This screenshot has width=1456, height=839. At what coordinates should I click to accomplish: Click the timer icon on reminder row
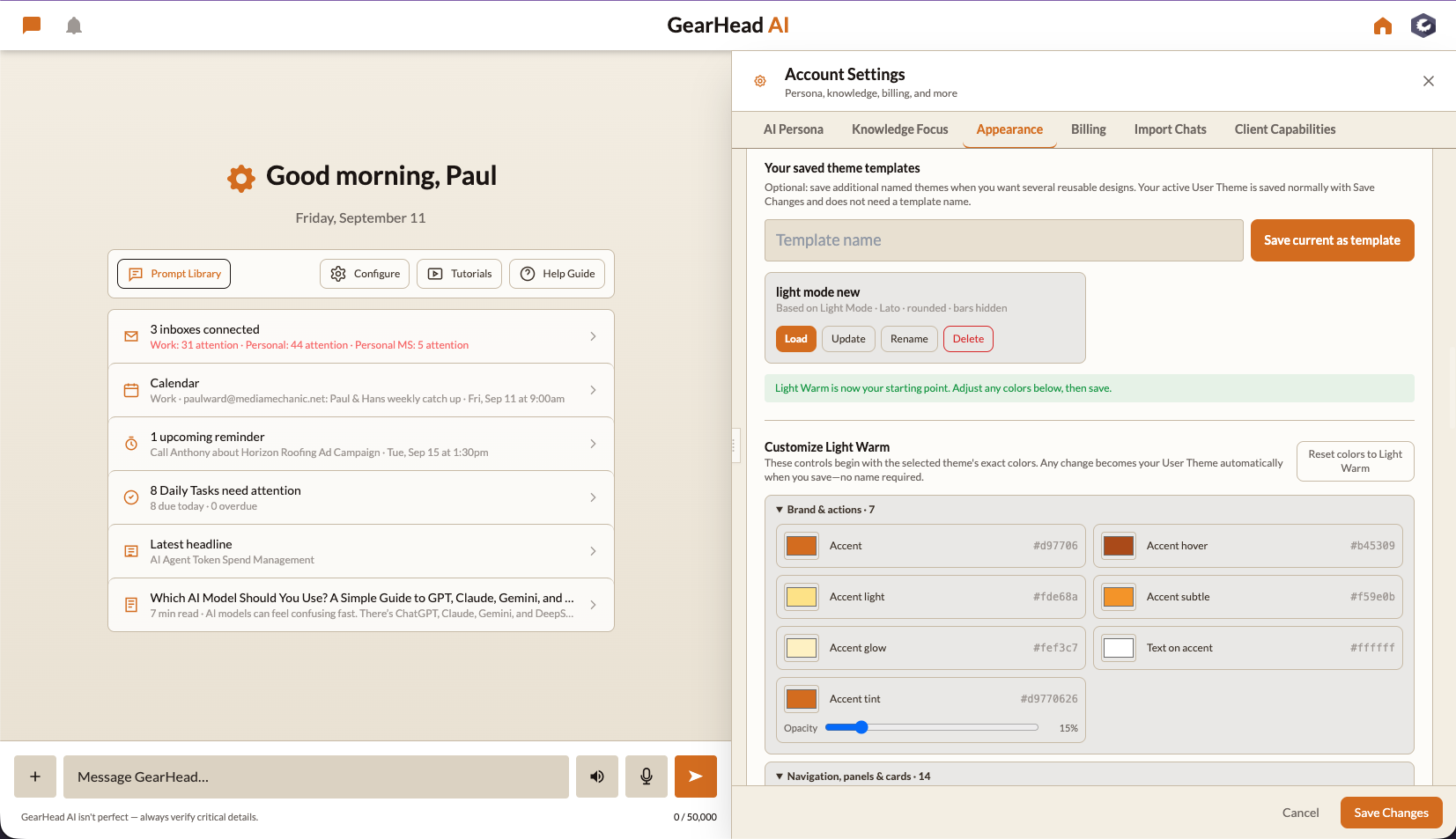131,444
